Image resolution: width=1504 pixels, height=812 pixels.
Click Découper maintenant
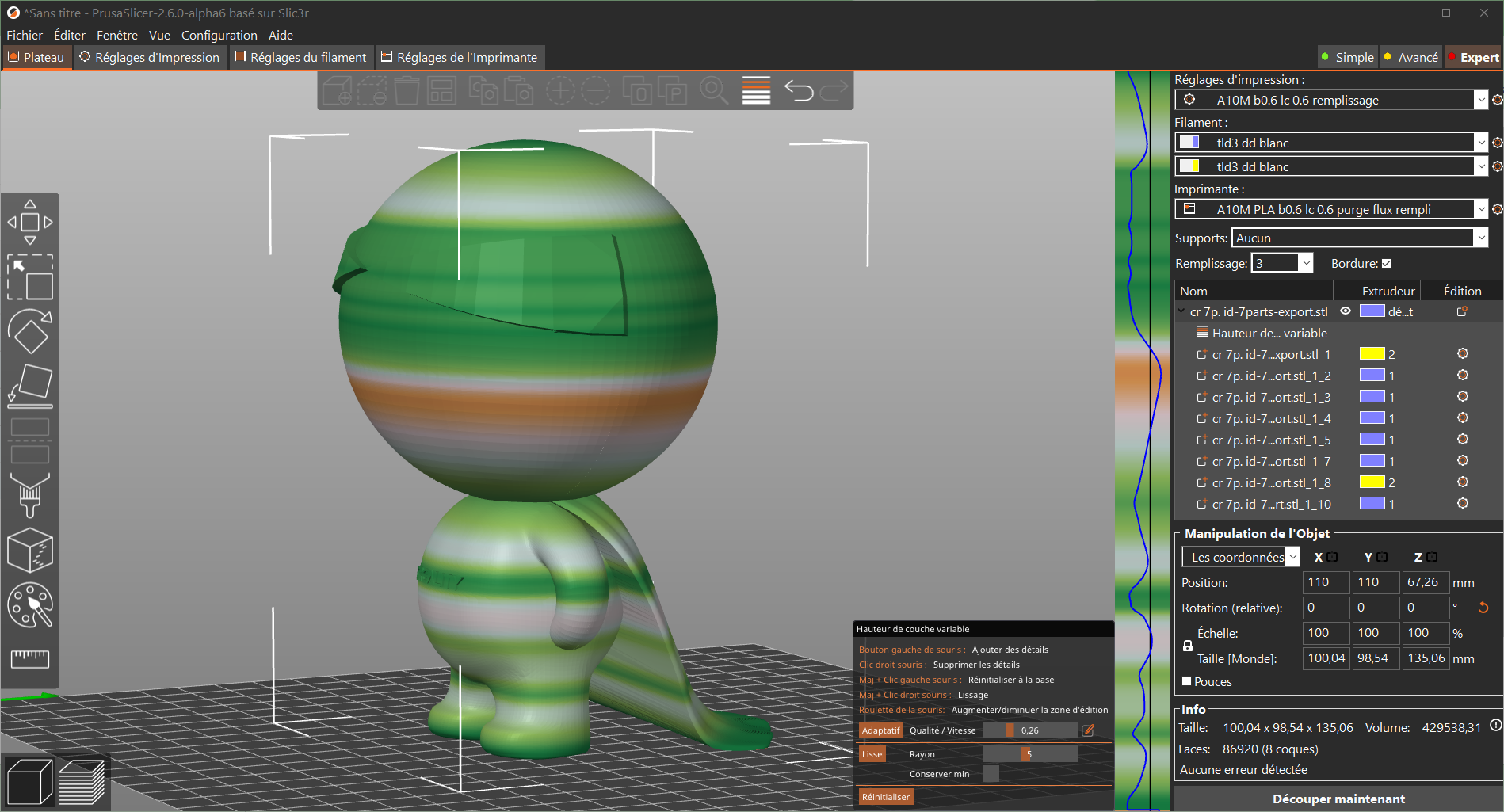tap(1338, 799)
